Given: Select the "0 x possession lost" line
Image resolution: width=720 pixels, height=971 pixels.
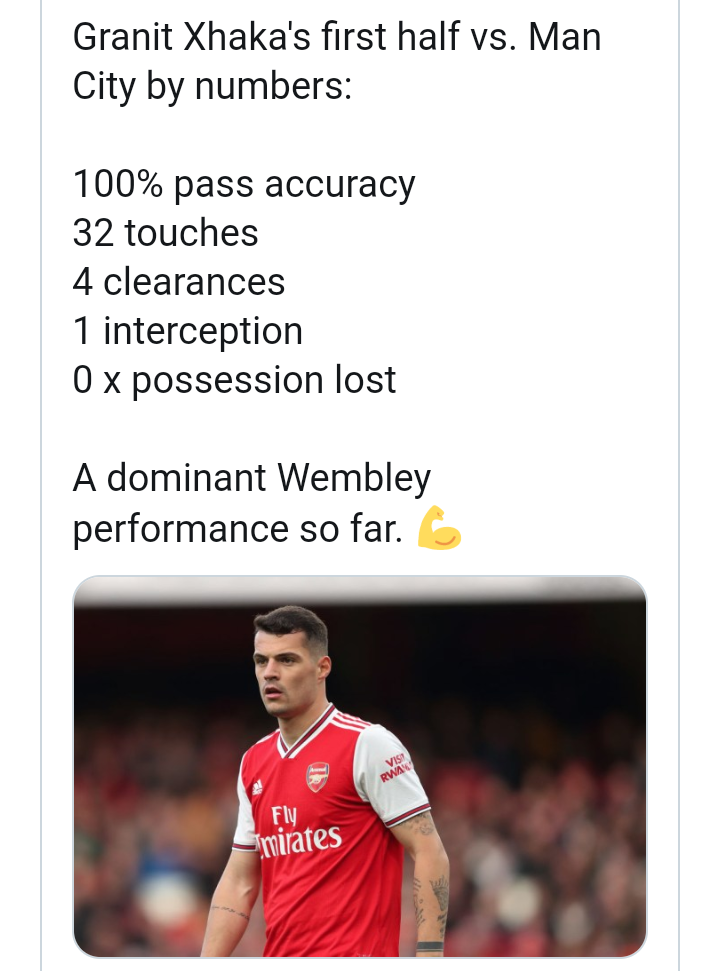Looking at the screenshot, I should point(234,380).
